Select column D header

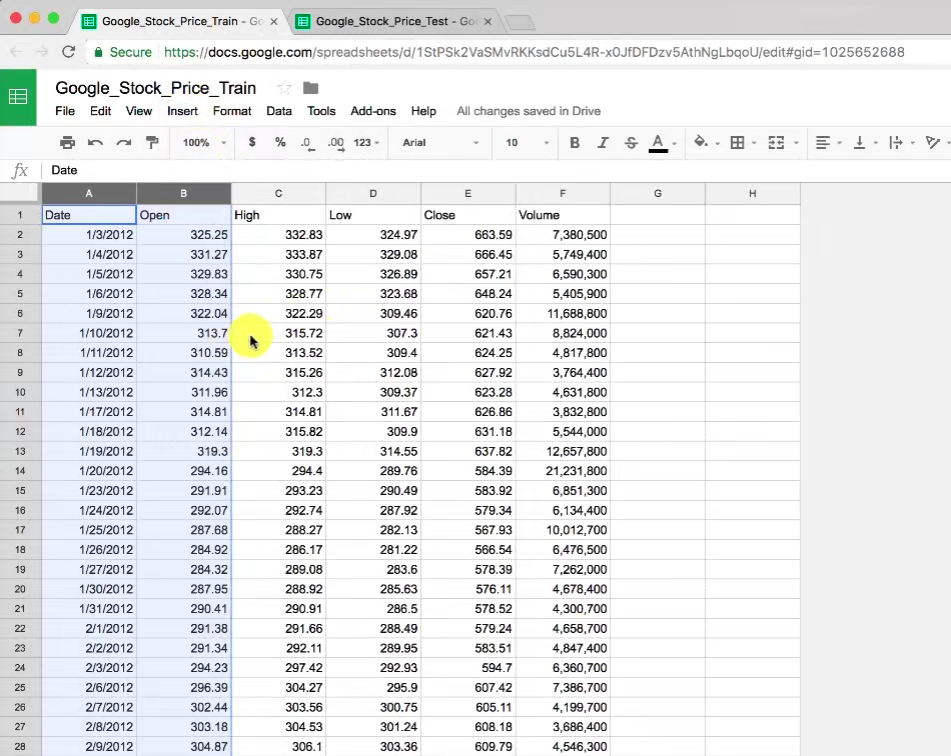(x=373, y=193)
